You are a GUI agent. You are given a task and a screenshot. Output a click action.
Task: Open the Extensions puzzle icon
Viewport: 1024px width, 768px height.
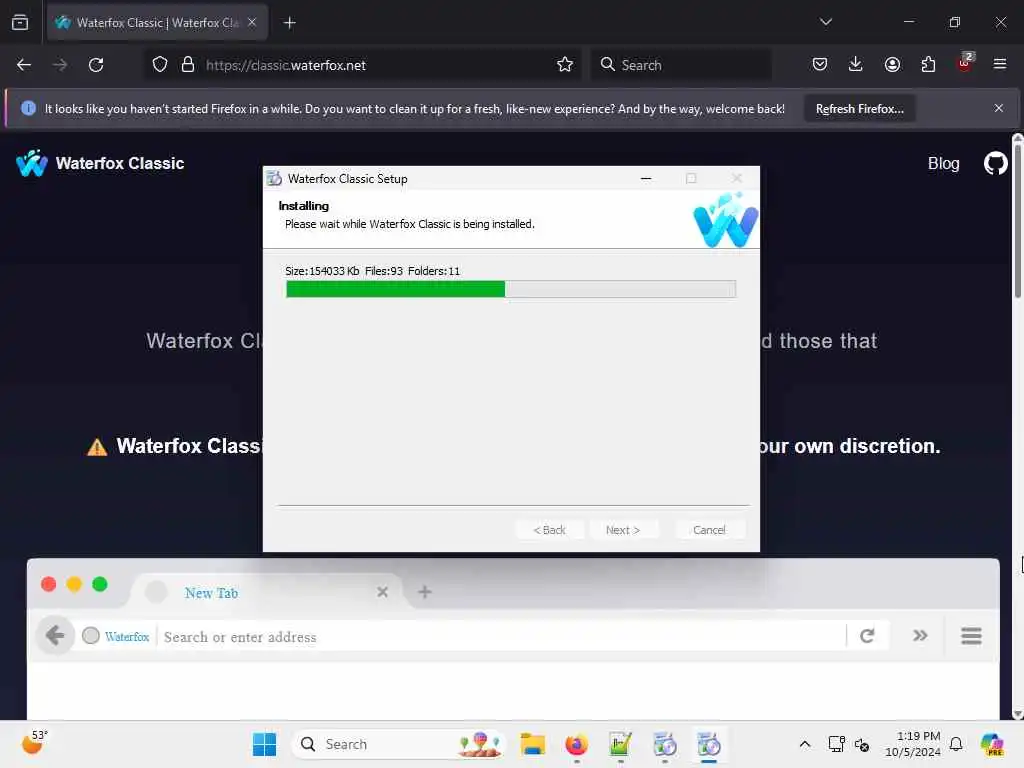pyautogui.click(x=928, y=64)
